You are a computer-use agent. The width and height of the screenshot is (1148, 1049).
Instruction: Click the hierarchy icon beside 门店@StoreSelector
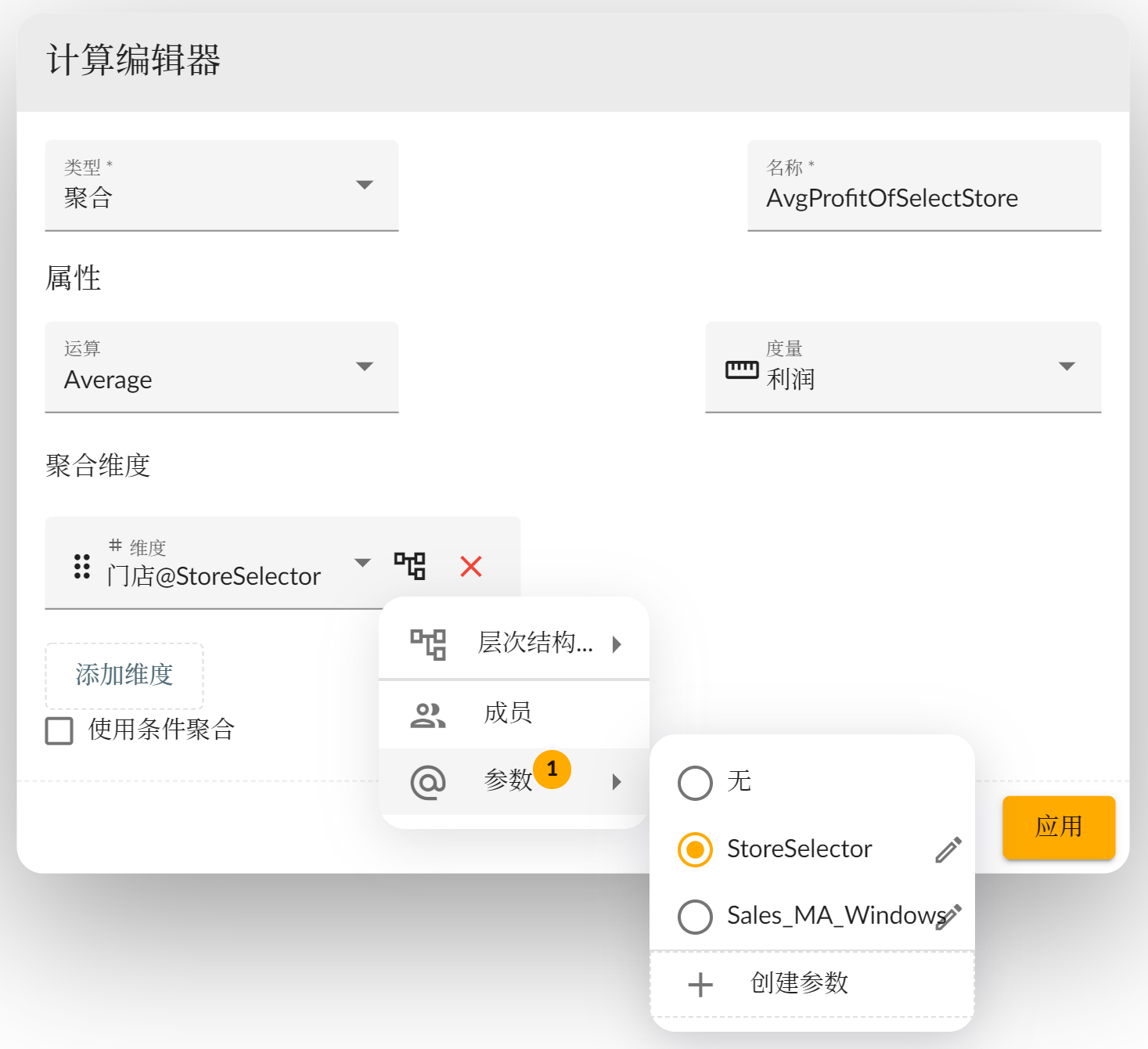pyautogui.click(x=409, y=565)
